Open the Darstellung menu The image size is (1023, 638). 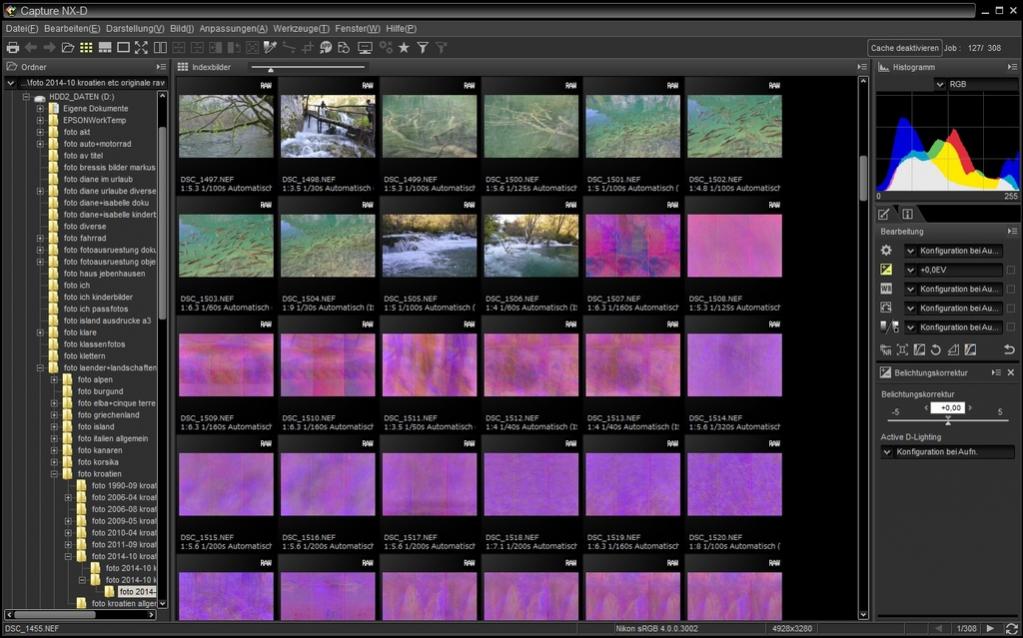tap(135, 29)
